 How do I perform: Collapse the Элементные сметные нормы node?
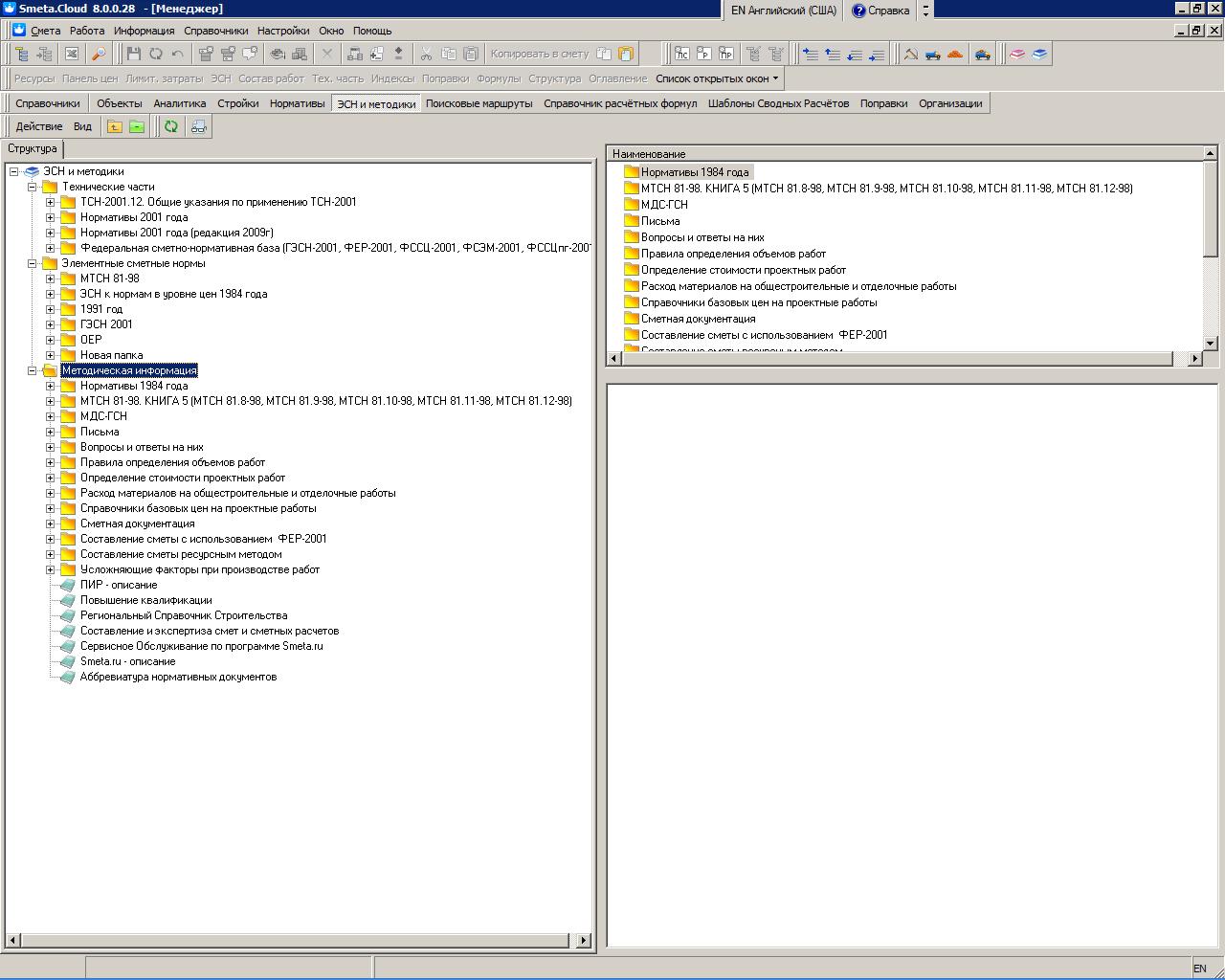[32, 264]
